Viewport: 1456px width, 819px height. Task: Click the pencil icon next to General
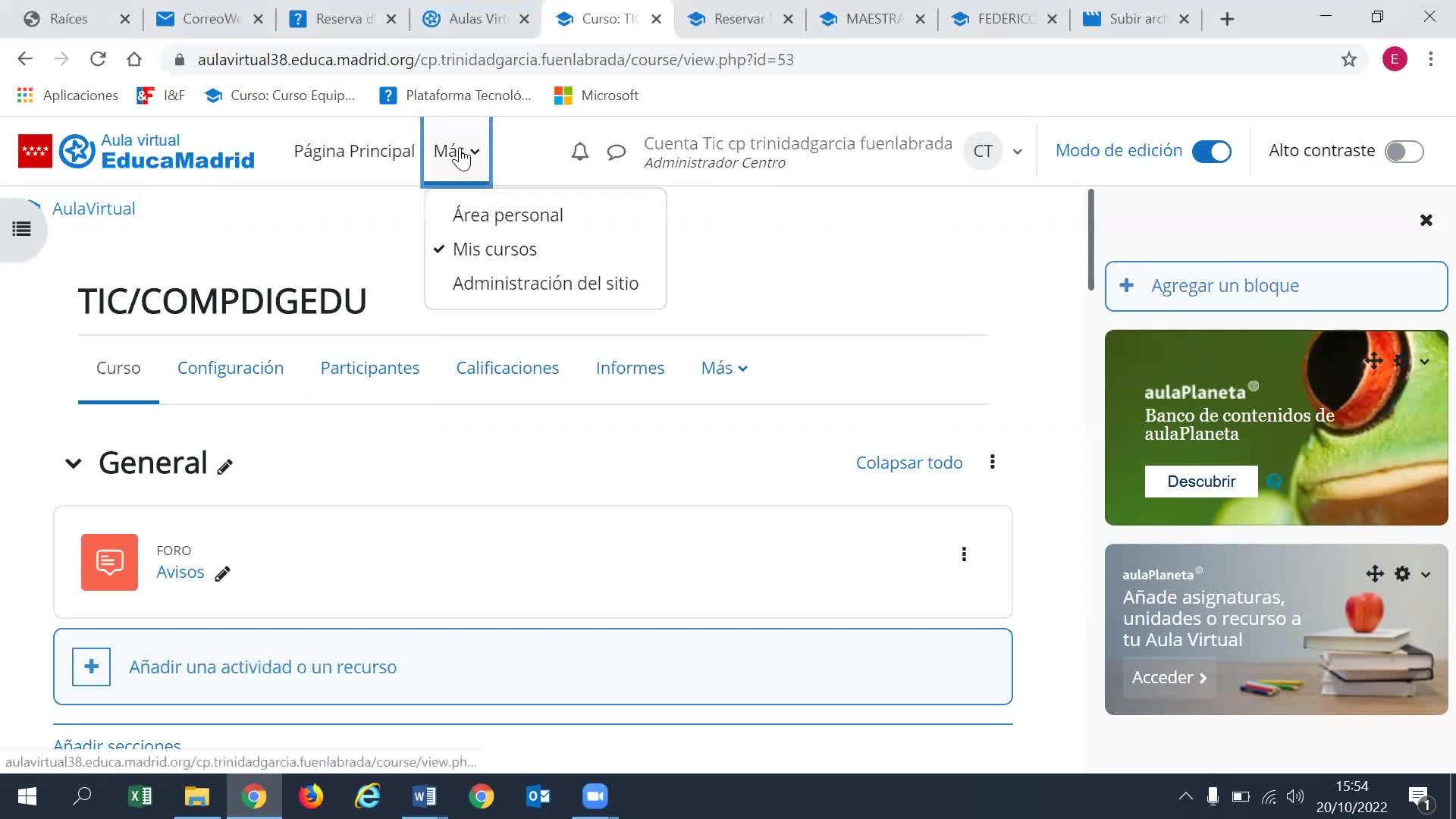[224, 467]
